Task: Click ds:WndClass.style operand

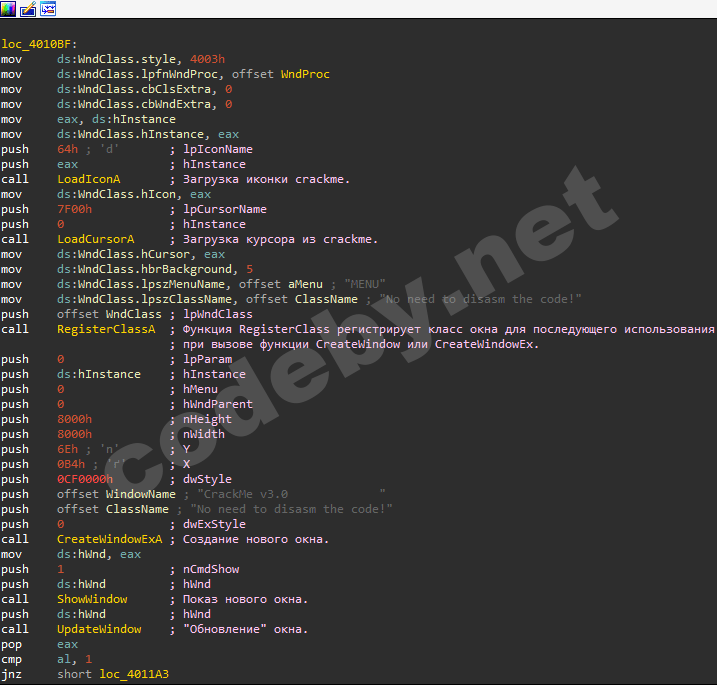Action: click(117, 59)
